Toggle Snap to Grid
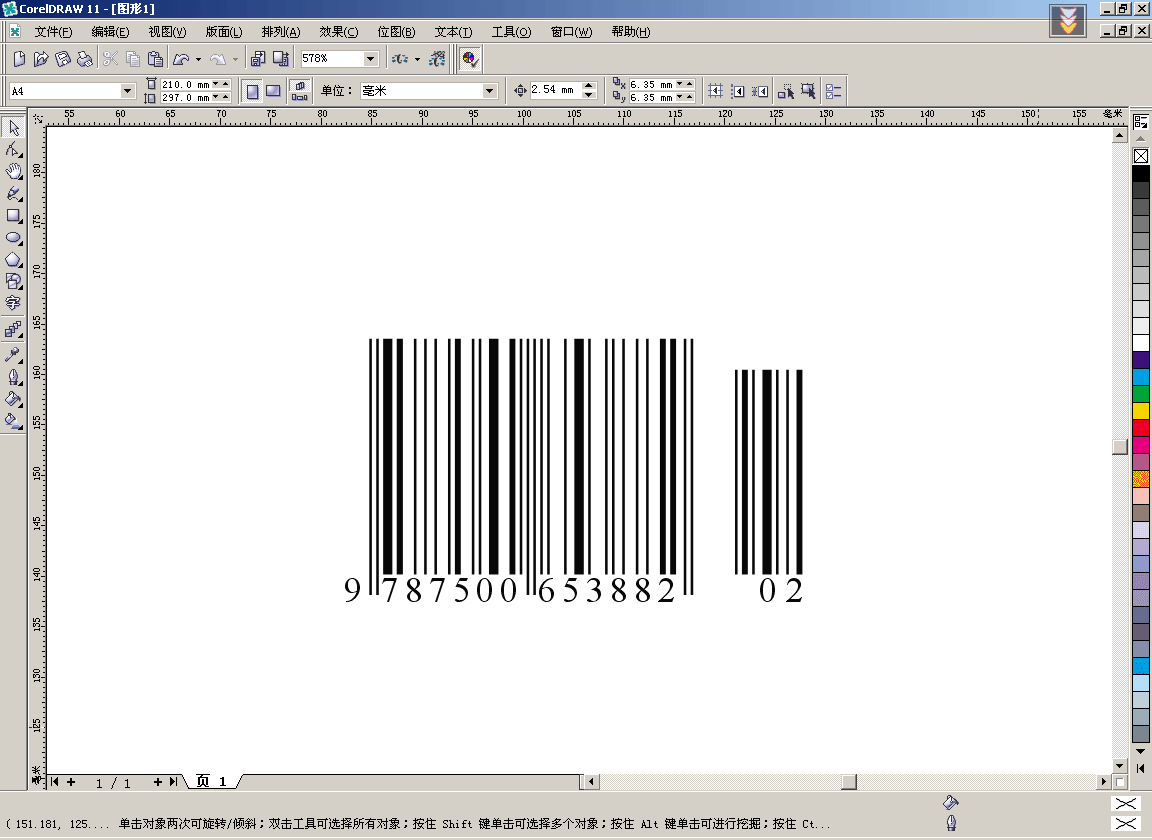 pos(715,91)
